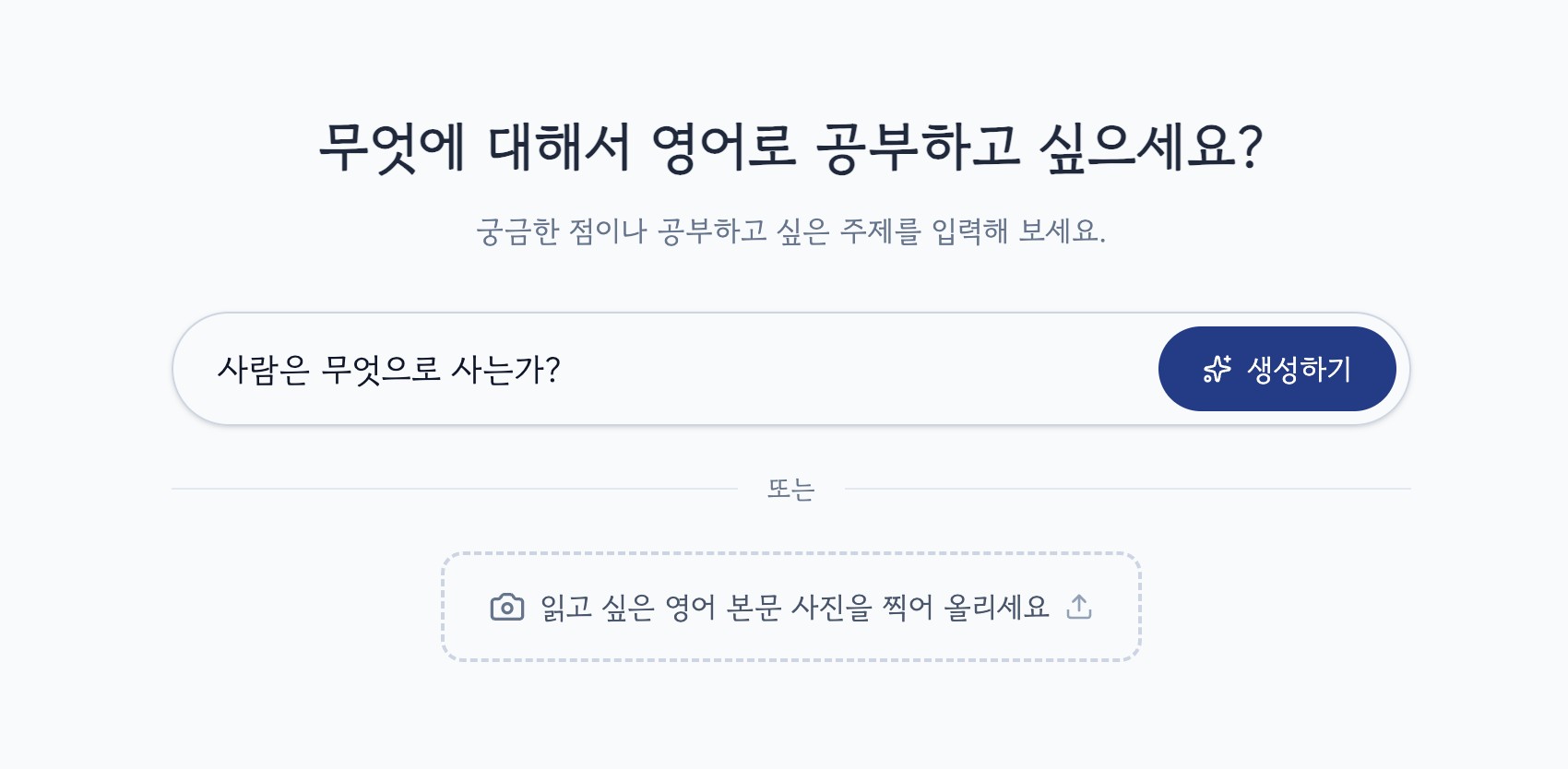
Task: Click the 생성하기 button
Action: point(1278,368)
